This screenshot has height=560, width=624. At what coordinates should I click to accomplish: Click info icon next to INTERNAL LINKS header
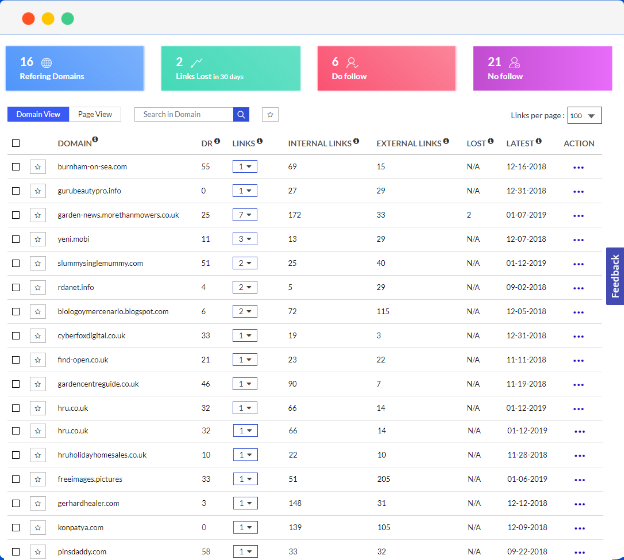356,141
